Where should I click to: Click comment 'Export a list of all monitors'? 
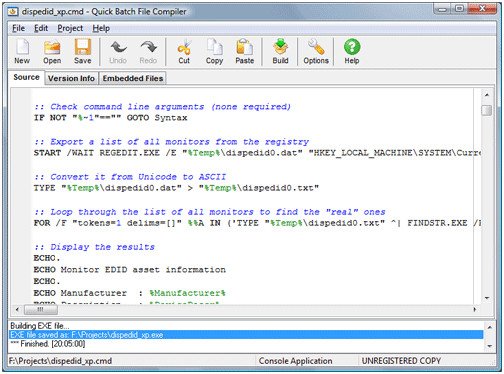[171, 142]
